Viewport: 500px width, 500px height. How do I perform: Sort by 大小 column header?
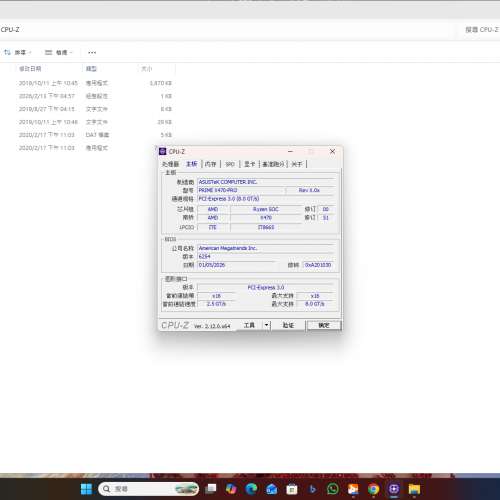coord(147,69)
